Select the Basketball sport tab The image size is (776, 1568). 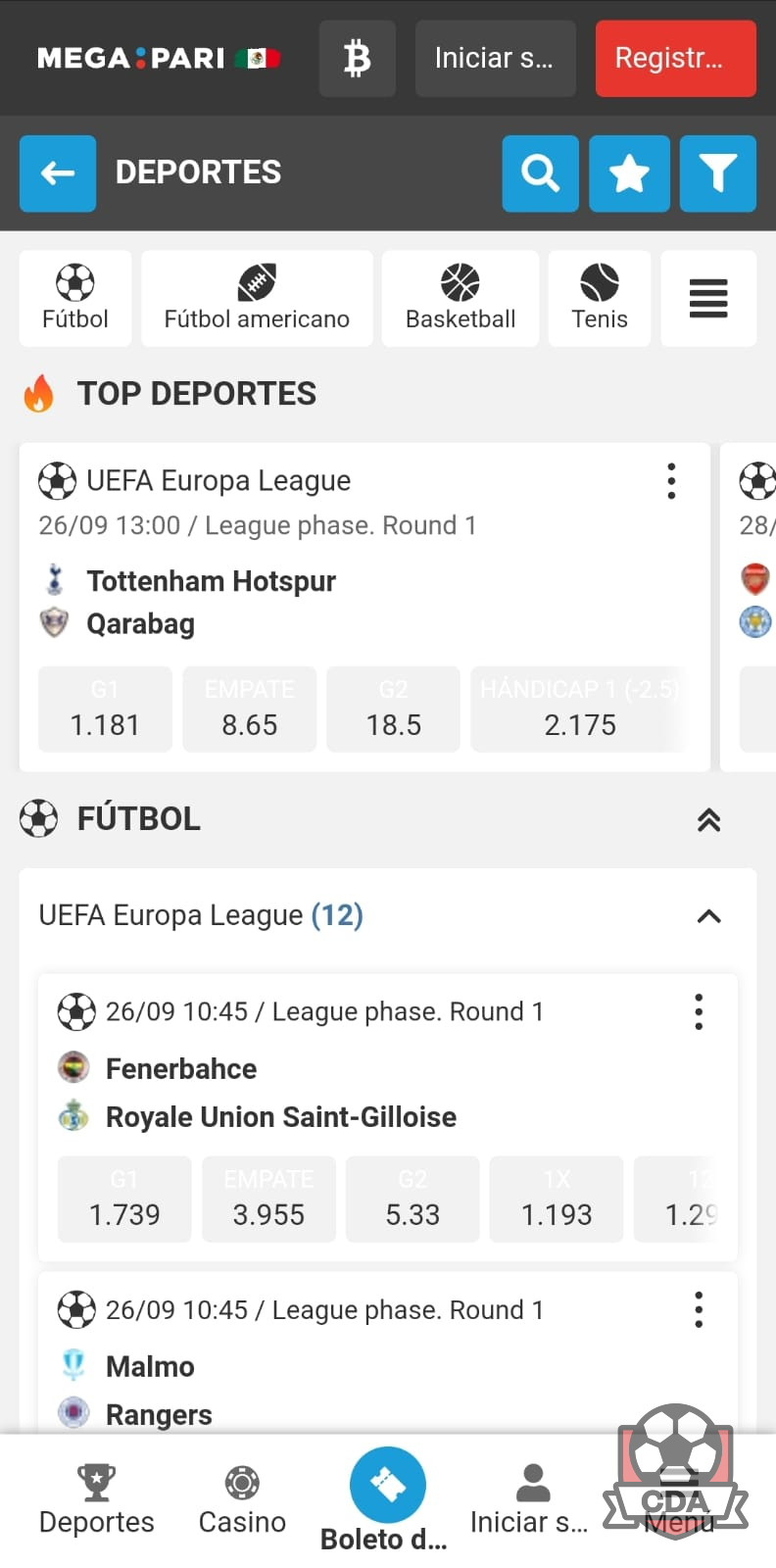461,298
